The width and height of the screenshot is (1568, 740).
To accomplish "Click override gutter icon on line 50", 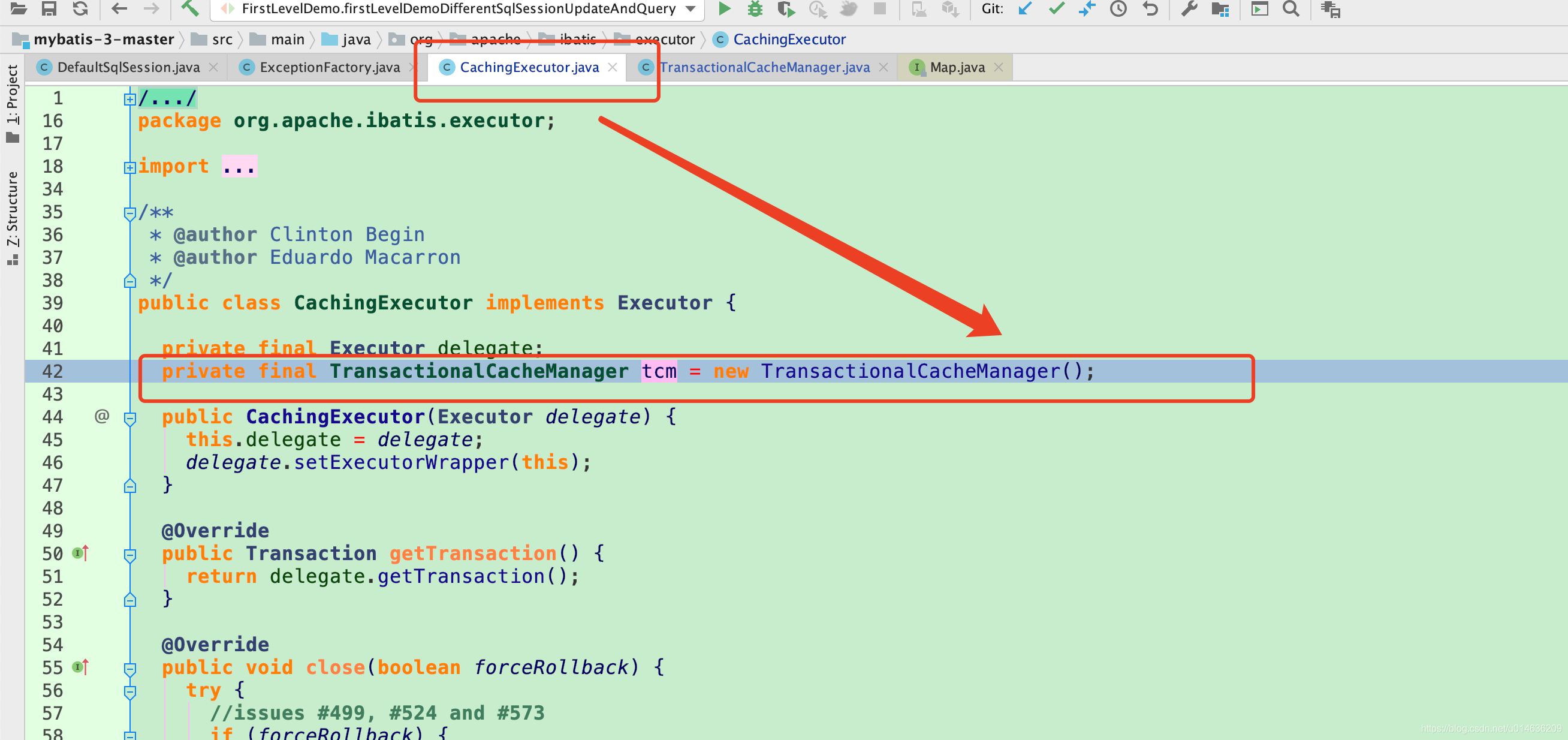I will (x=80, y=554).
